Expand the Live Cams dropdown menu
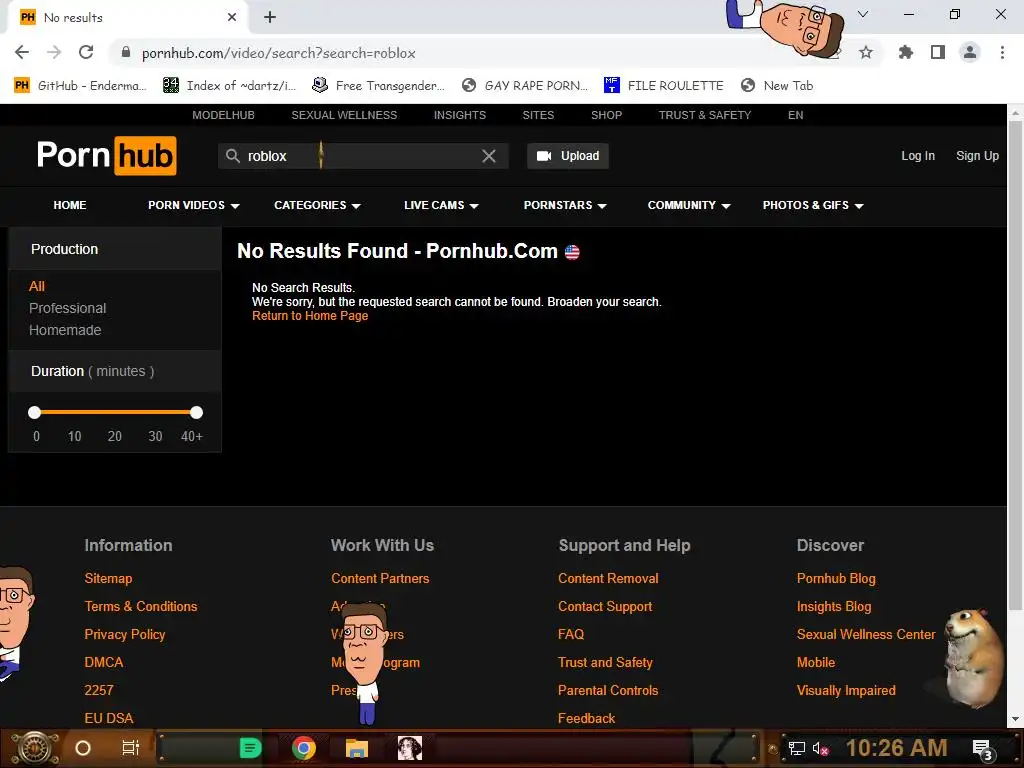The image size is (1024, 768). click(x=441, y=205)
